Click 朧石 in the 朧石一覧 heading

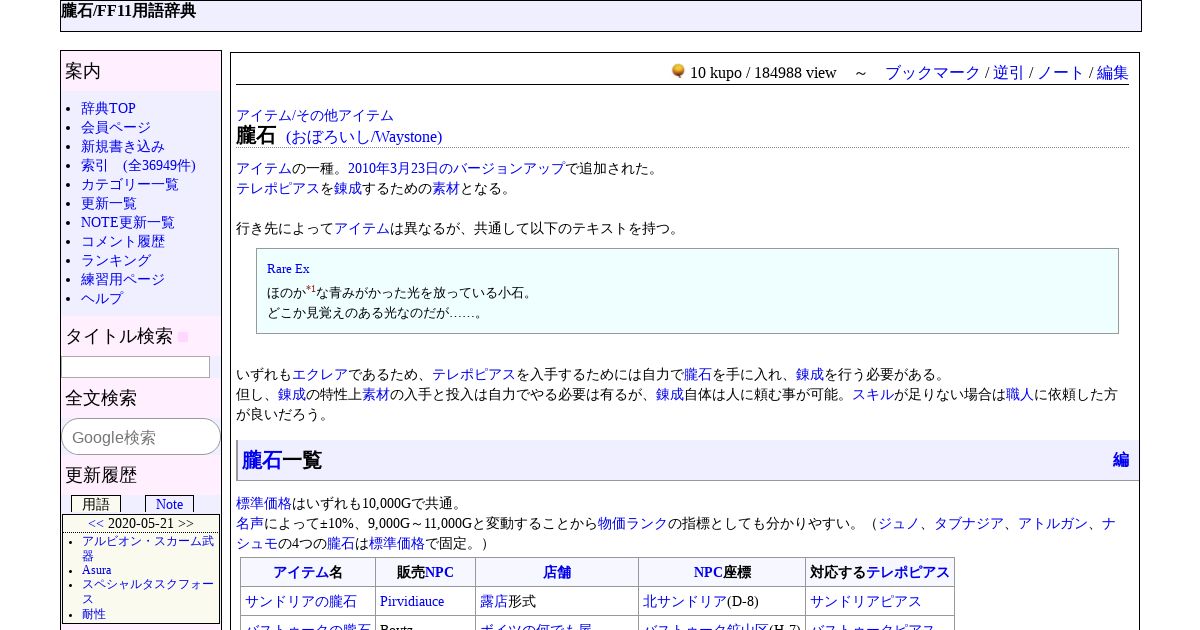[x=262, y=460]
